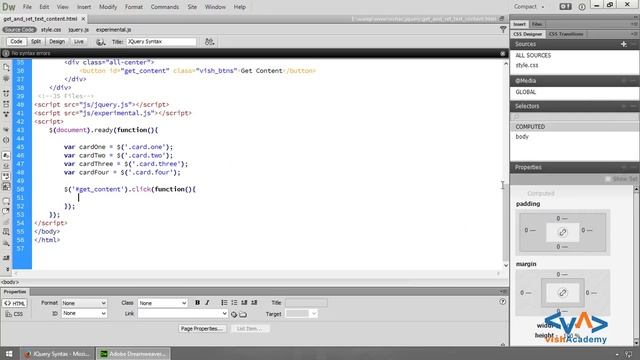Click the Properties Title text field
This screenshot has width=640, height=360.
[306, 303]
